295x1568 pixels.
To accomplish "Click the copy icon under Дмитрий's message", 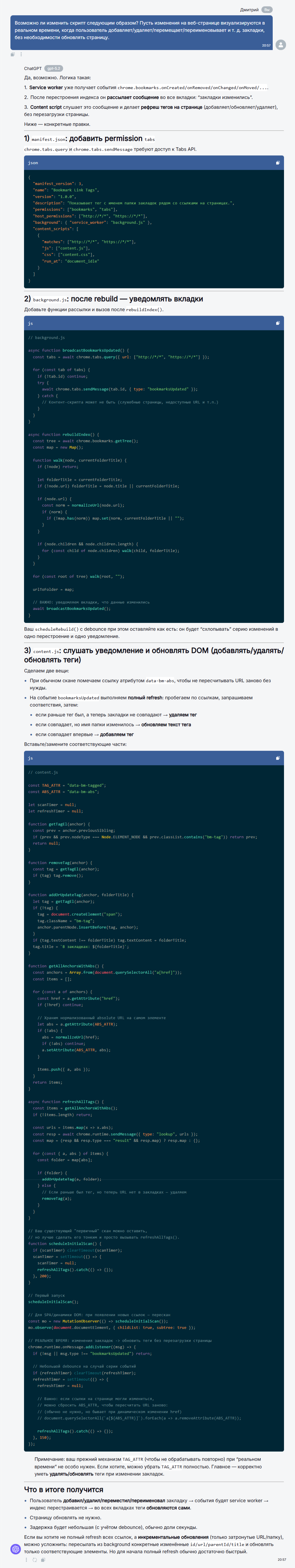I will (13, 55).
